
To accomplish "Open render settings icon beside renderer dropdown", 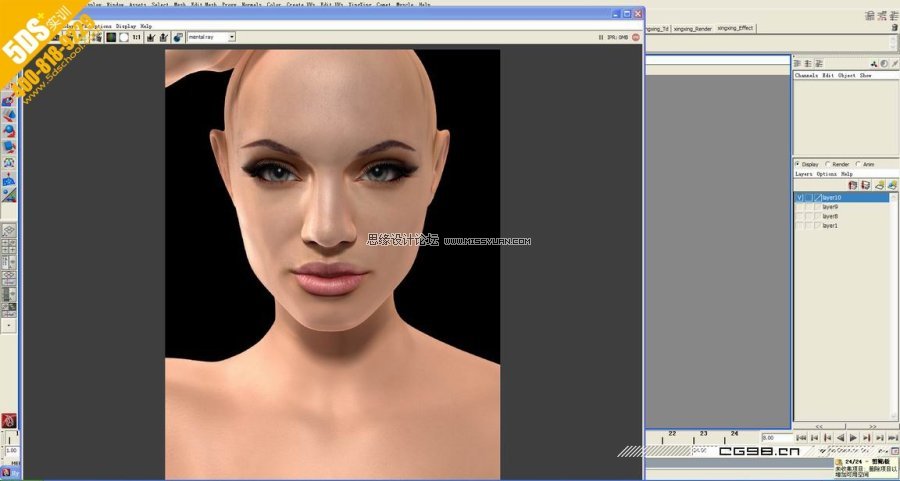I will coord(178,37).
